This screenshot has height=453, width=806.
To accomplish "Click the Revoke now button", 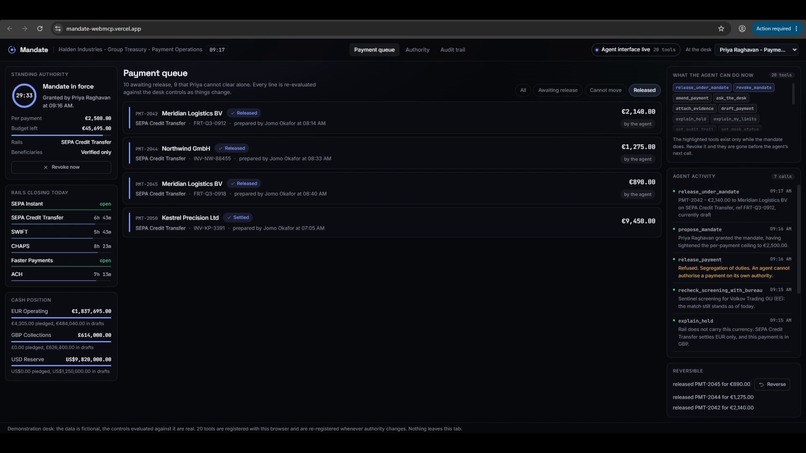I will [x=61, y=167].
